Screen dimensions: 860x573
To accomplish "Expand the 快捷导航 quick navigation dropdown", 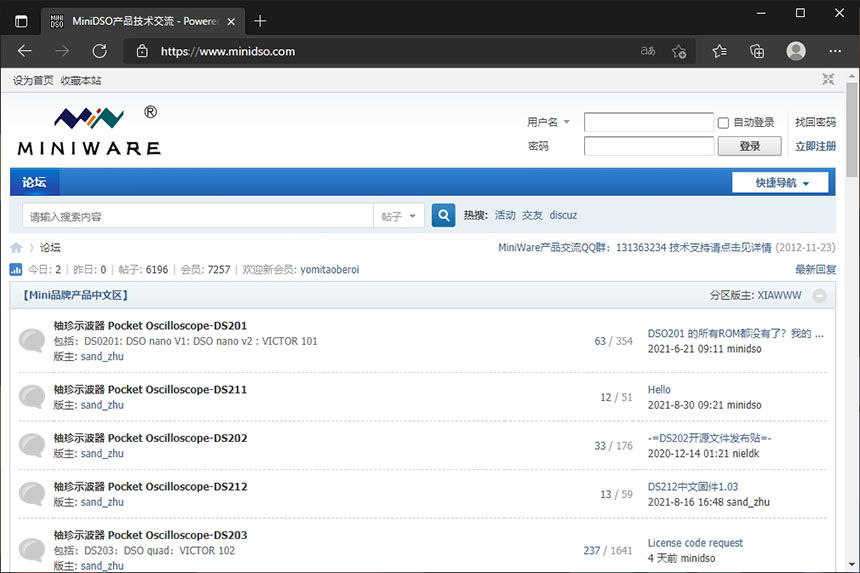I will pyautogui.click(x=780, y=183).
